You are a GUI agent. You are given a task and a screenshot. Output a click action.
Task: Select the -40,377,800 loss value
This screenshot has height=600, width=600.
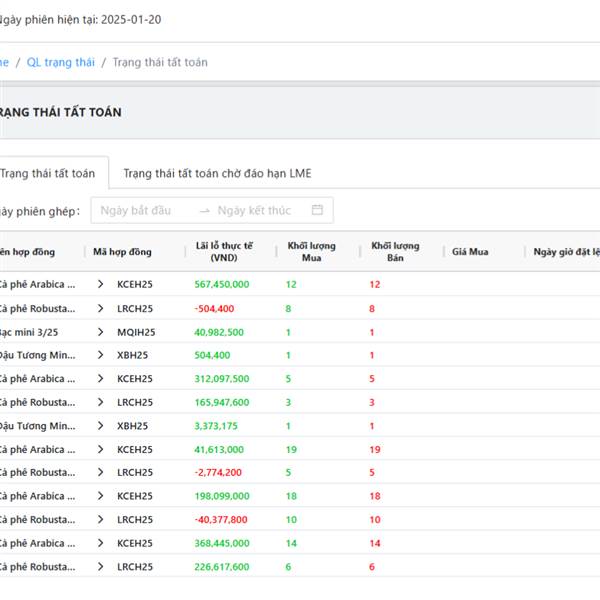click(221, 519)
